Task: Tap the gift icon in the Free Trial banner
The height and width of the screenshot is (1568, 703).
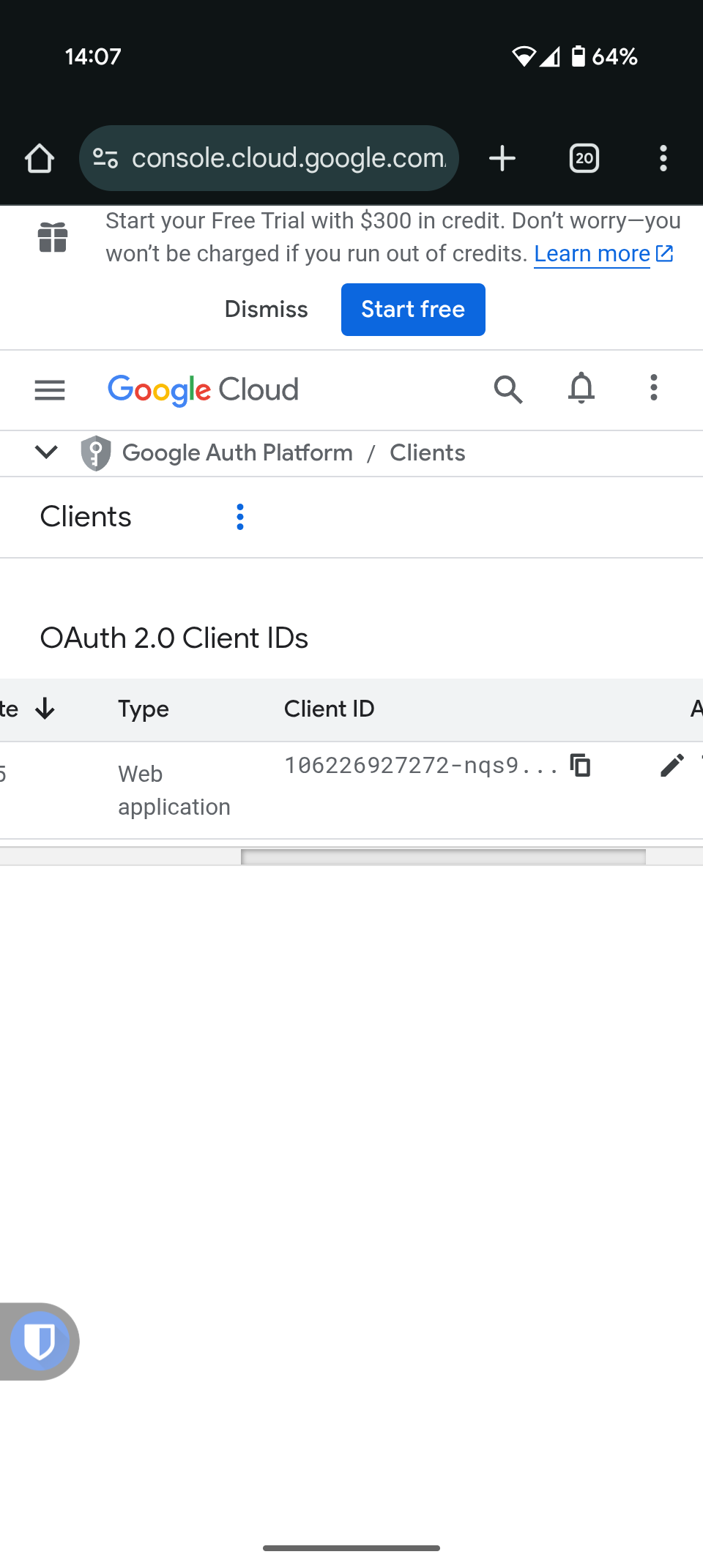Action: tap(53, 237)
